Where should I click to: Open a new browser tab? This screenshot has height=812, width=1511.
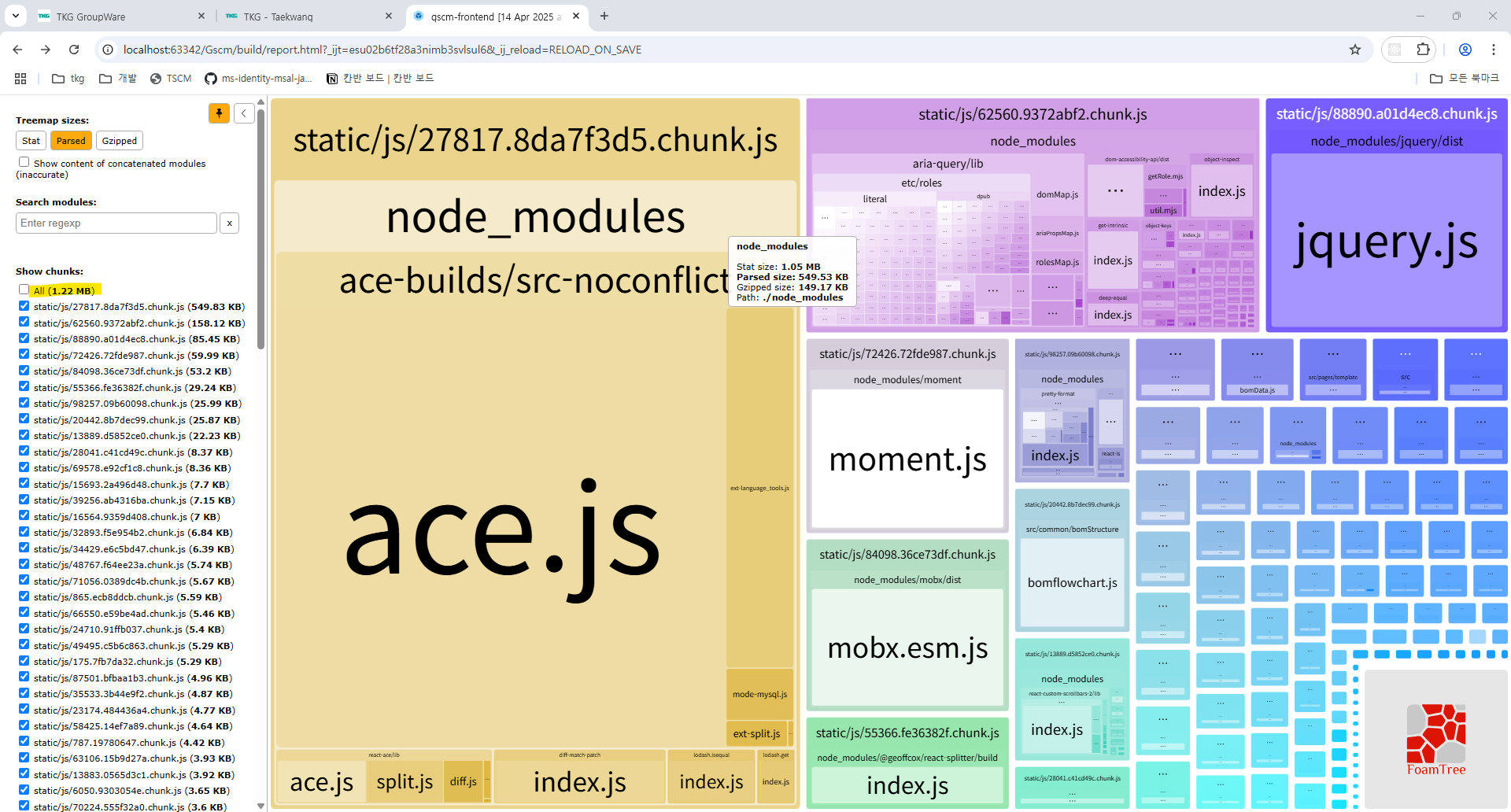click(604, 16)
